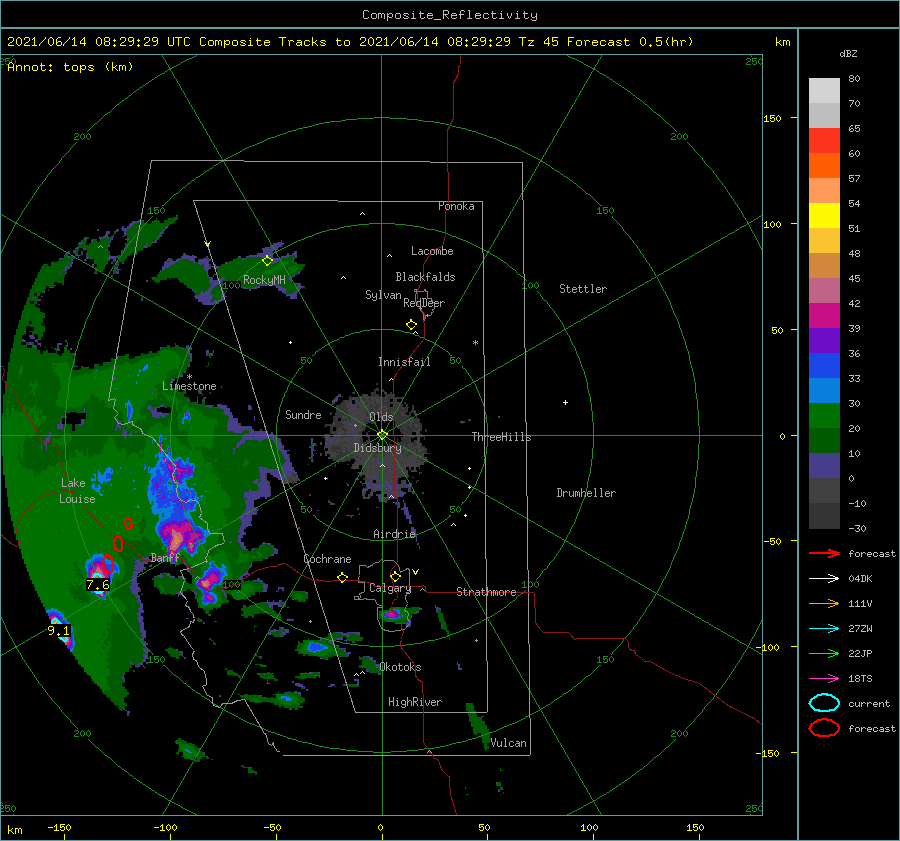Pick the light gray 70-80 dBZ color band
This screenshot has width=900, height=841.
pyautogui.click(x=824, y=90)
